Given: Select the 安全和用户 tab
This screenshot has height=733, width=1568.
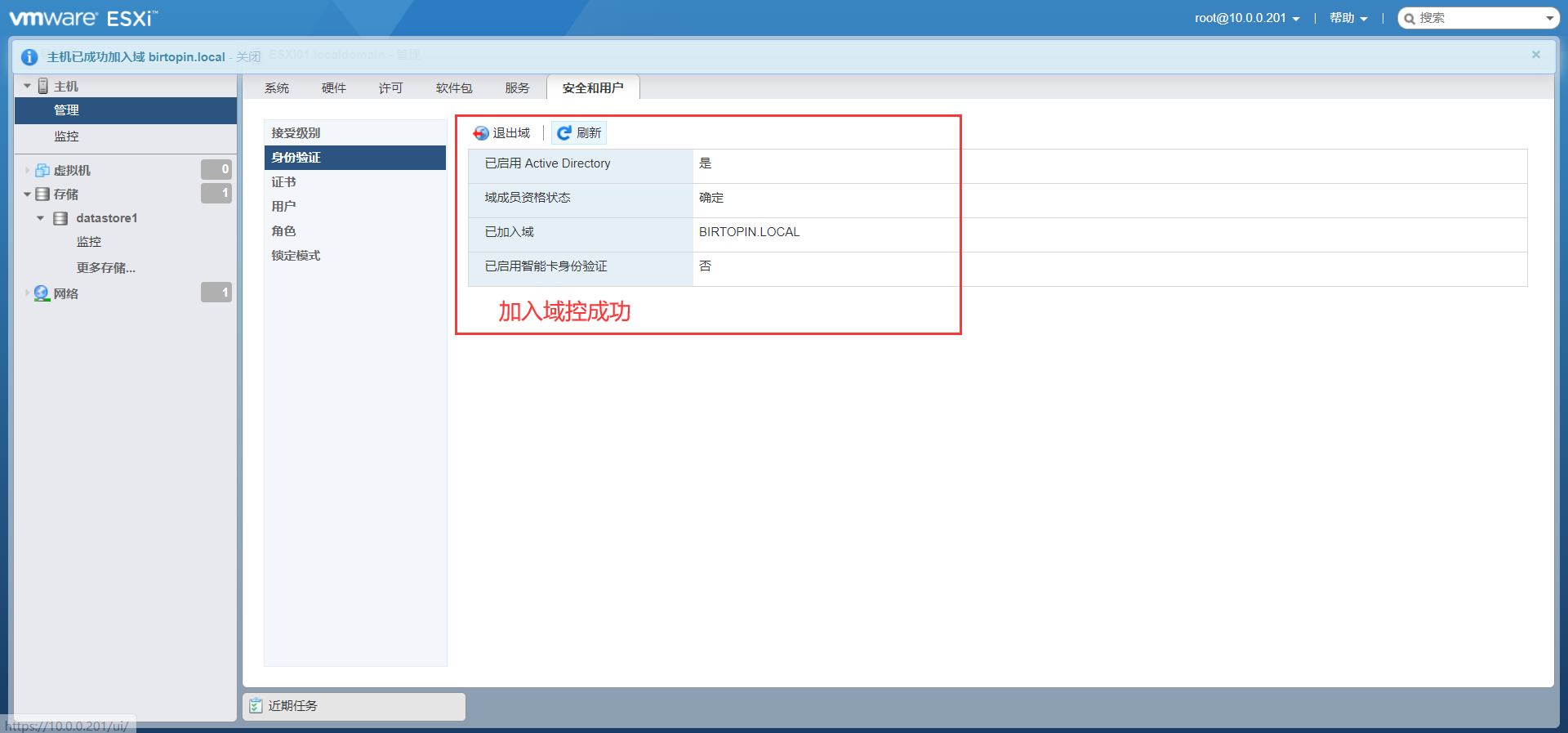Looking at the screenshot, I should (593, 87).
